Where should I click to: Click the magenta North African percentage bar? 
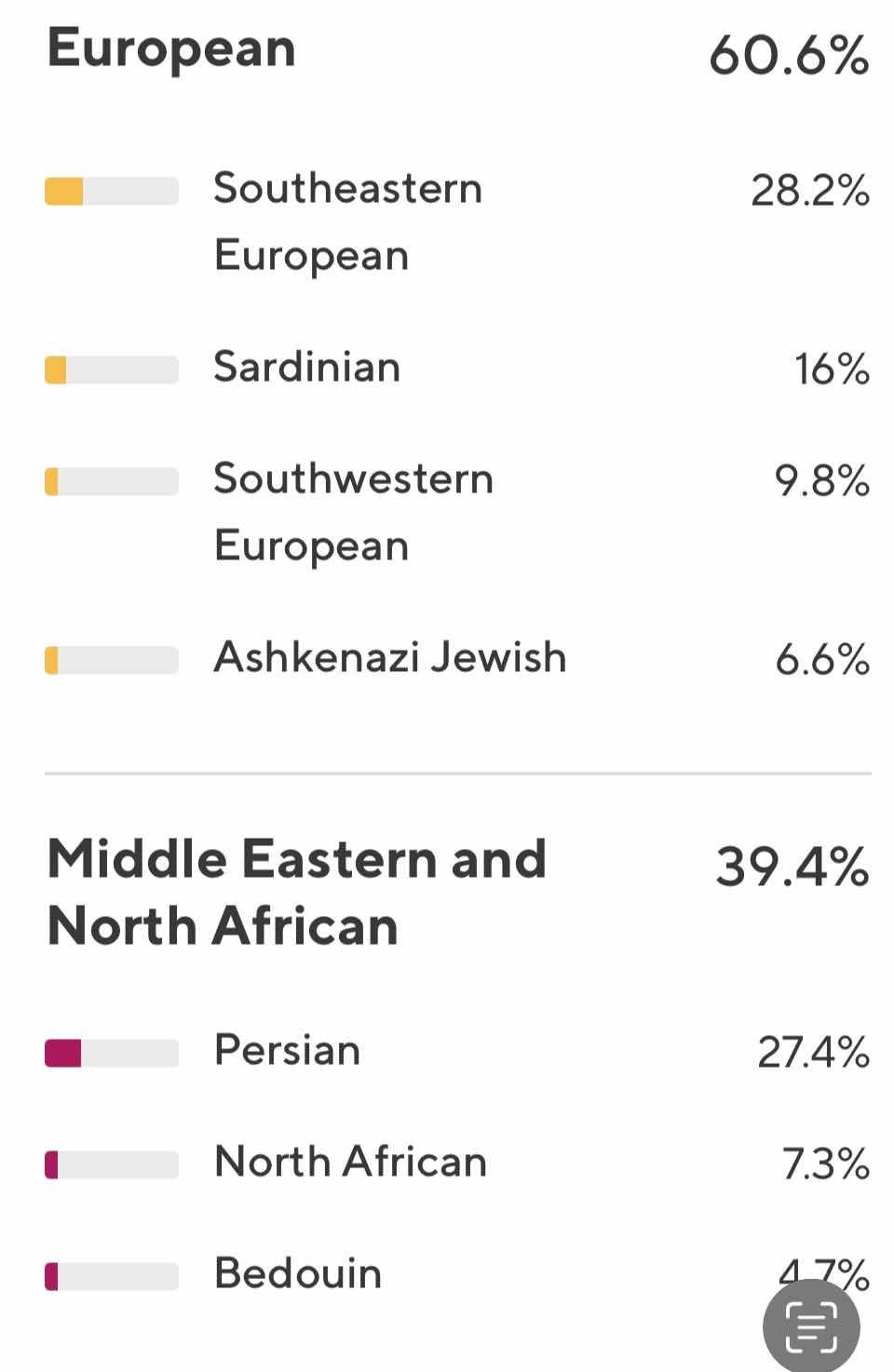click(x=112, y=1164)
